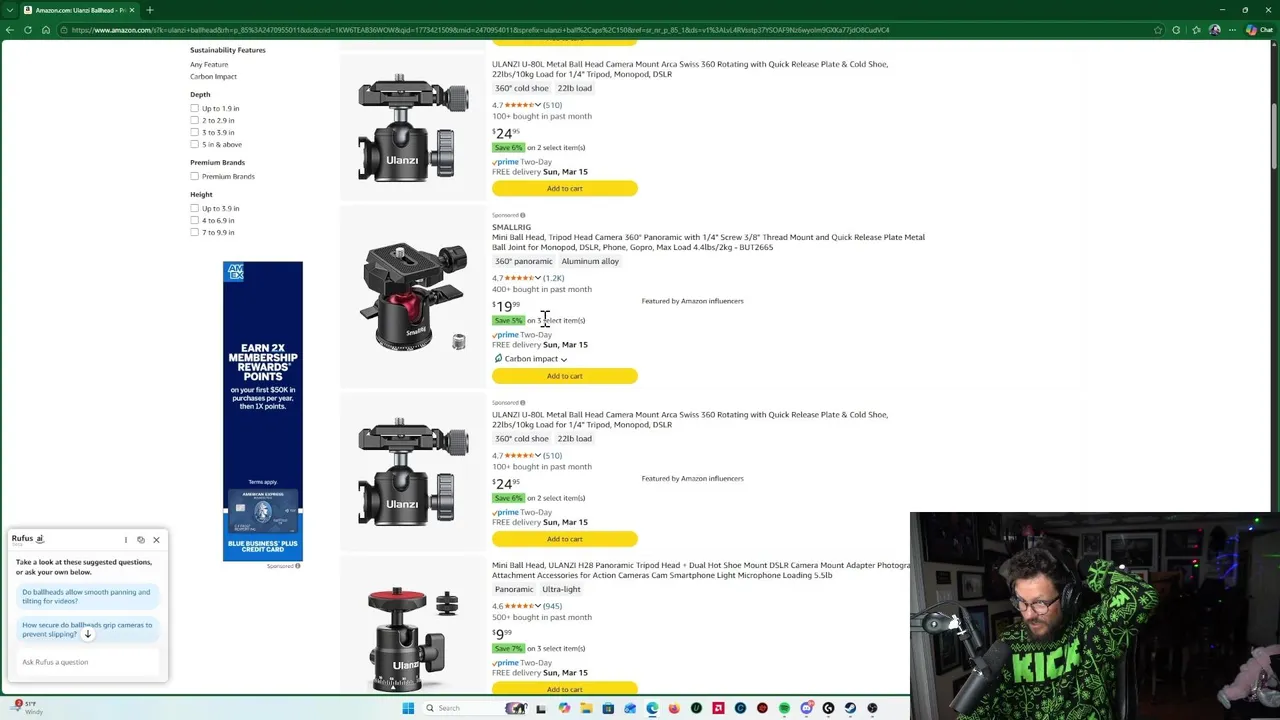This screenshot has height=720, width=1280.
Task: Open Spotify from the taskbar
Action: tap(784, 708)
